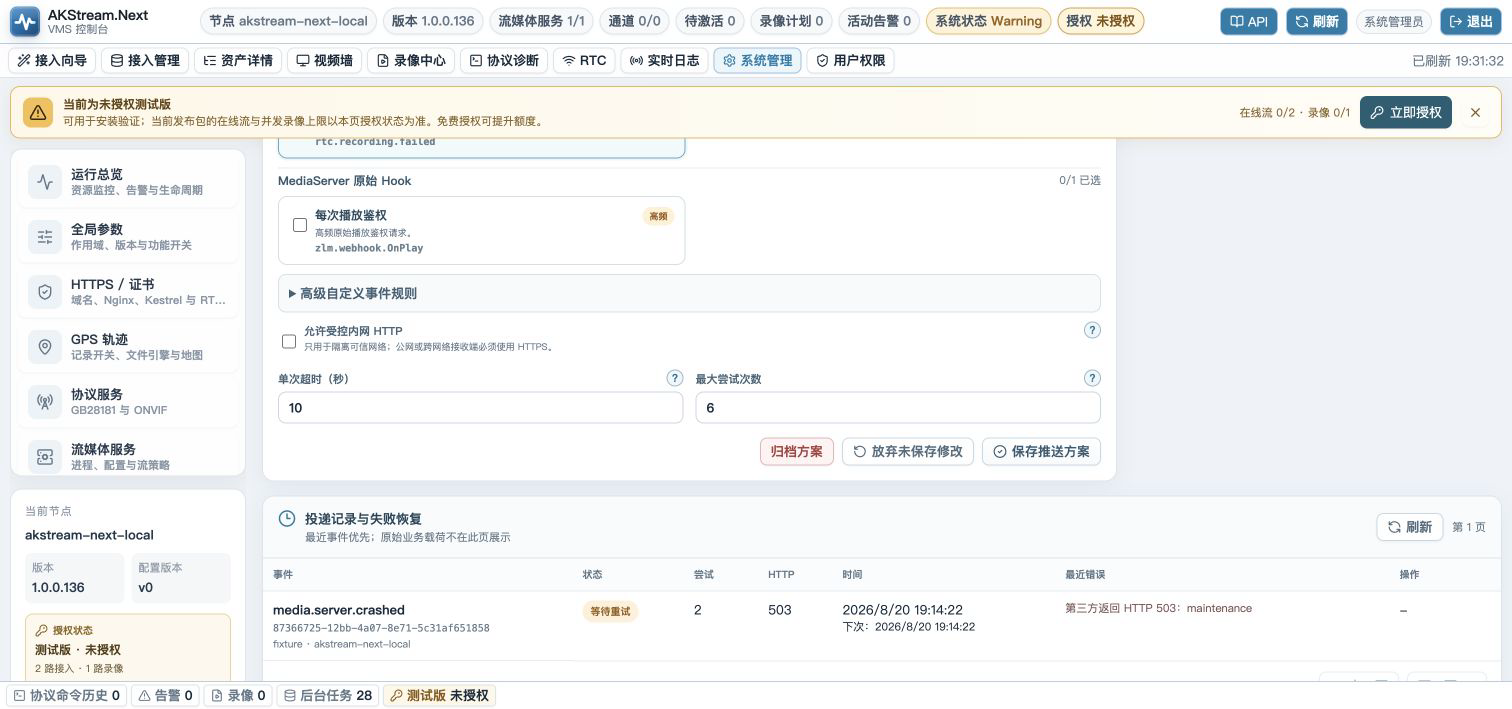Open the 用户权限 tab
1512x709 pixels.
(850, 60)
